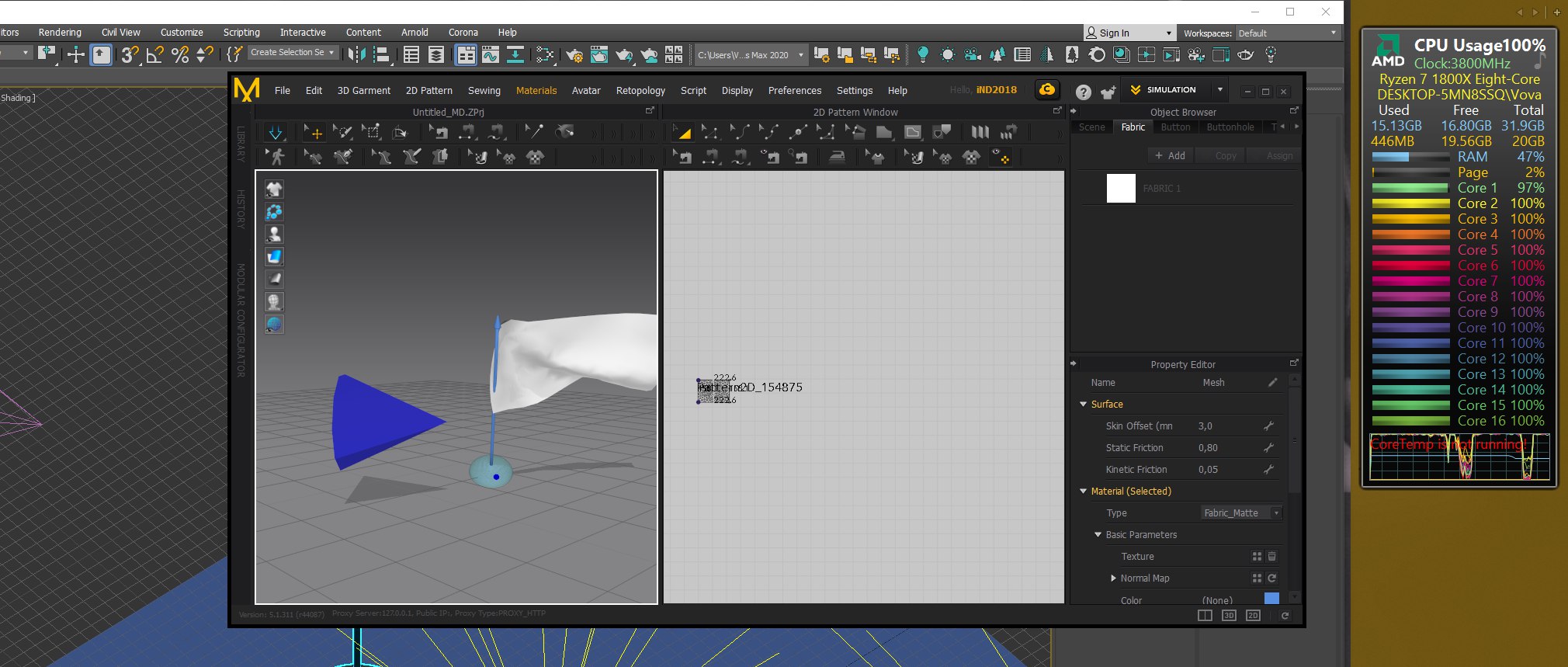1568x667 pixels.
Task: Activate the Edit Pattern yellow triangle tool
Action: coord(682,132)
